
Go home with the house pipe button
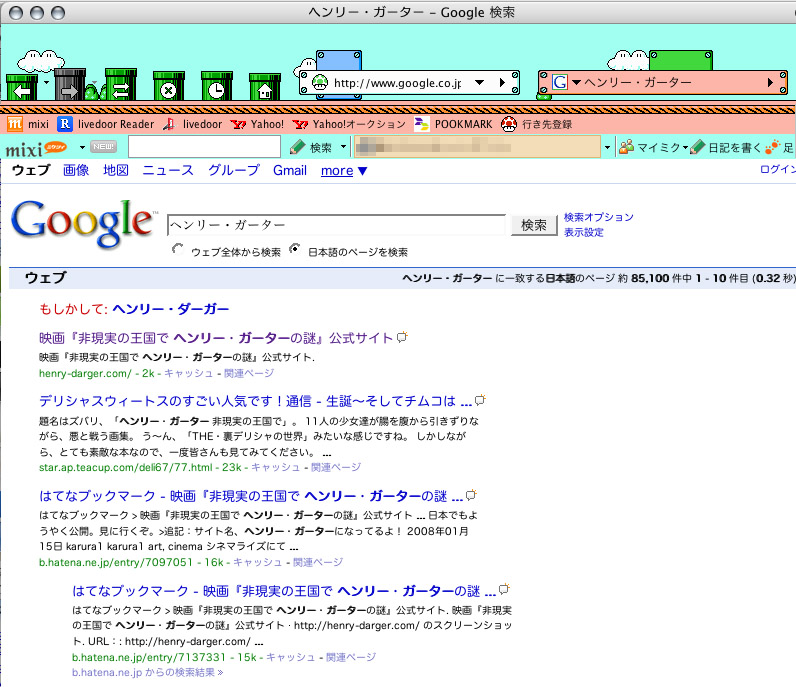[x=264, y=87]
